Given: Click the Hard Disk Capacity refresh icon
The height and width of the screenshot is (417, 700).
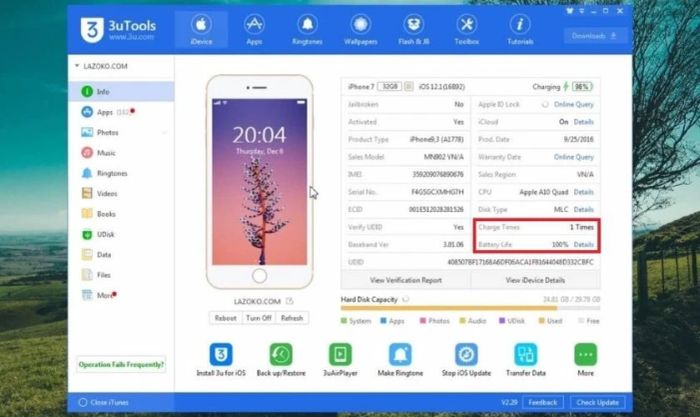Looking at the screenshot, I should click(405, 299).
